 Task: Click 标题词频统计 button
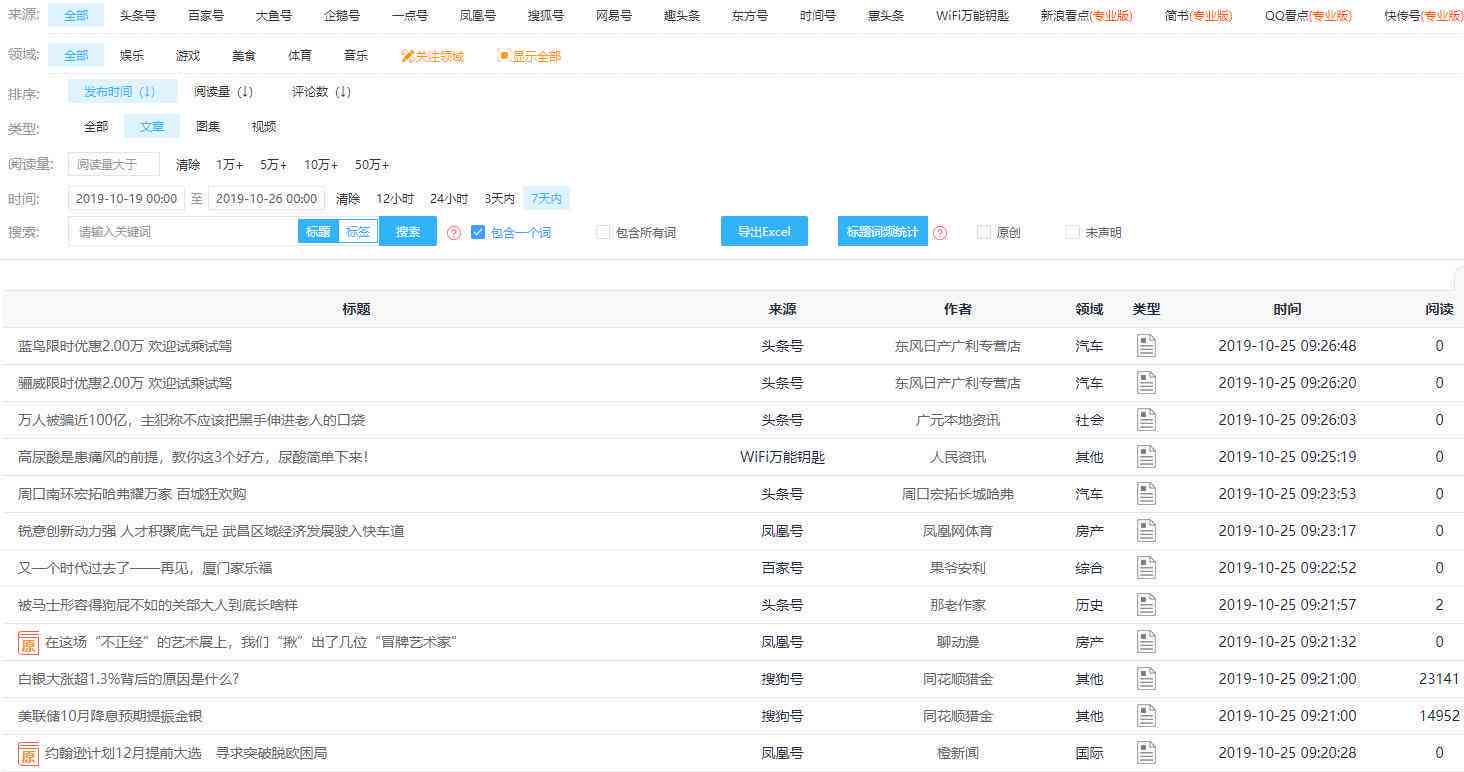pos(882,231)
